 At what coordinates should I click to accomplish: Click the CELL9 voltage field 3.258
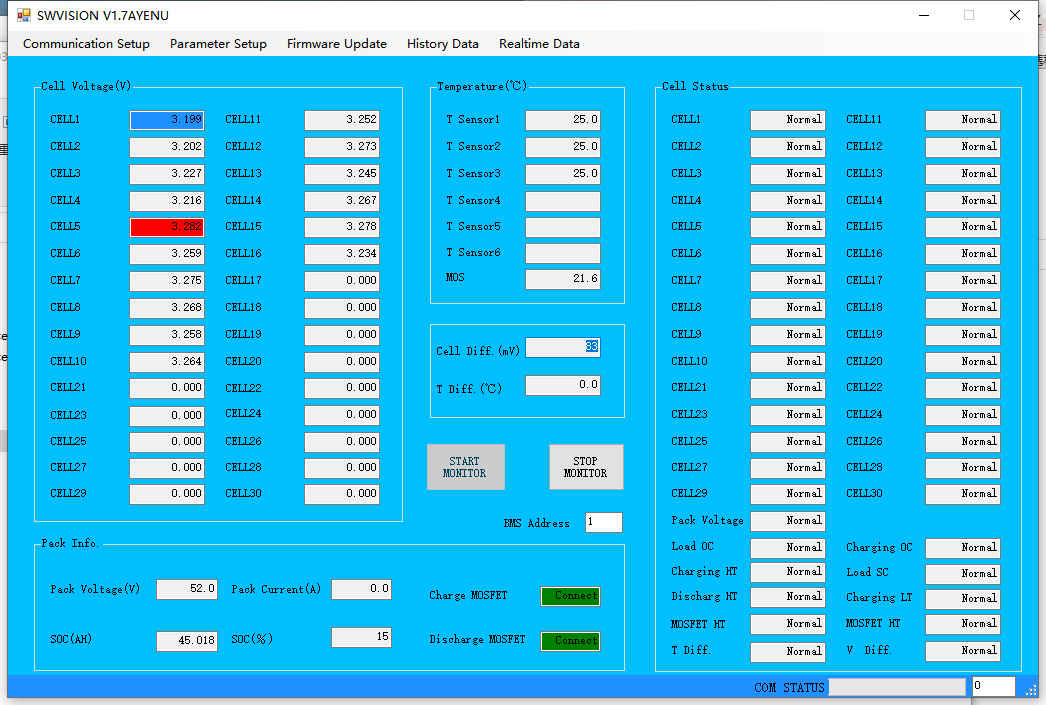pos(167,335)
